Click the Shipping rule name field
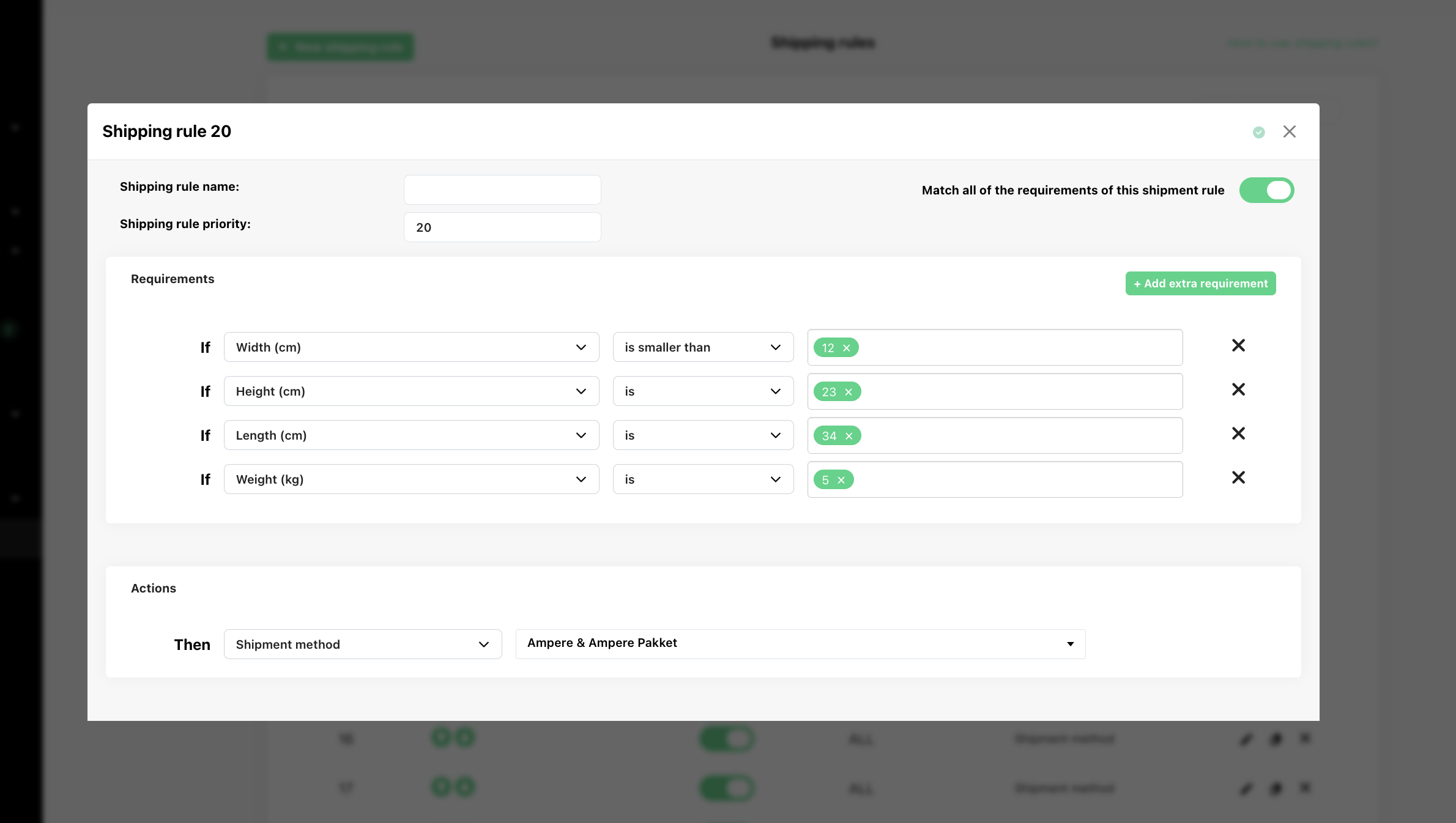The height and width of the screenshot is (823, 1456). tap(502, 190)
